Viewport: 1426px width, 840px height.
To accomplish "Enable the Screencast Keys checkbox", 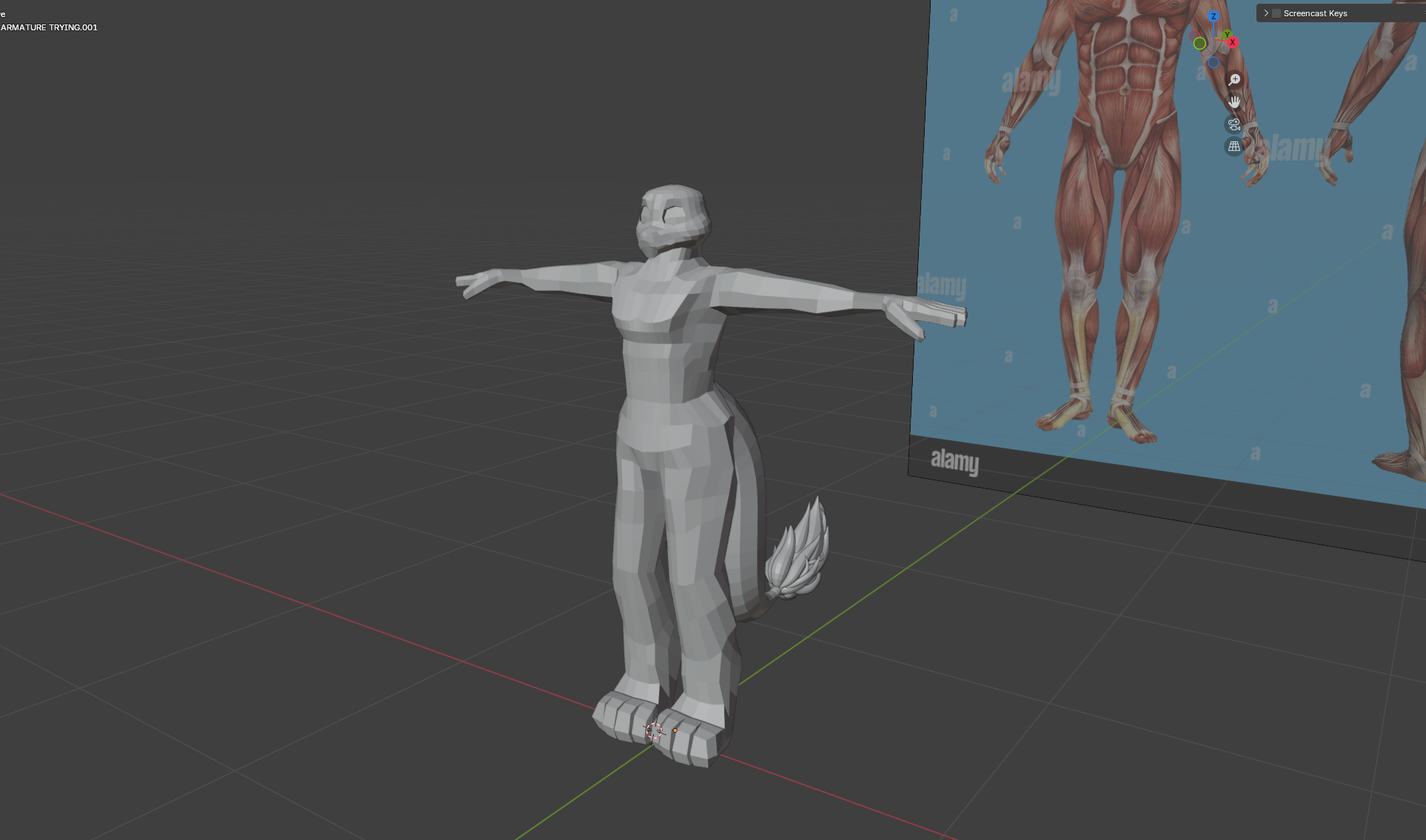I will (x=1276, y=13).
